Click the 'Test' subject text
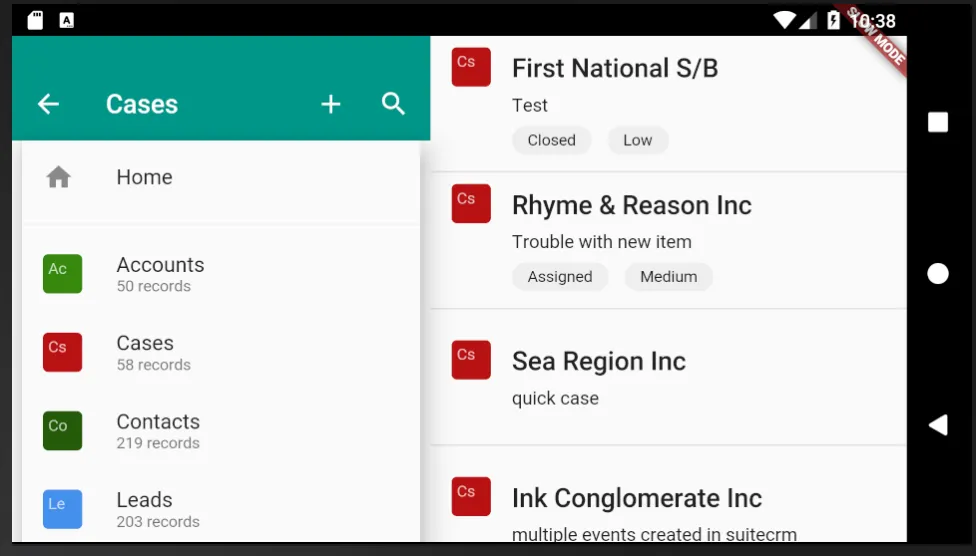Image resolution: width=976 pixels, height=556 pixels. tap(530, 105)
